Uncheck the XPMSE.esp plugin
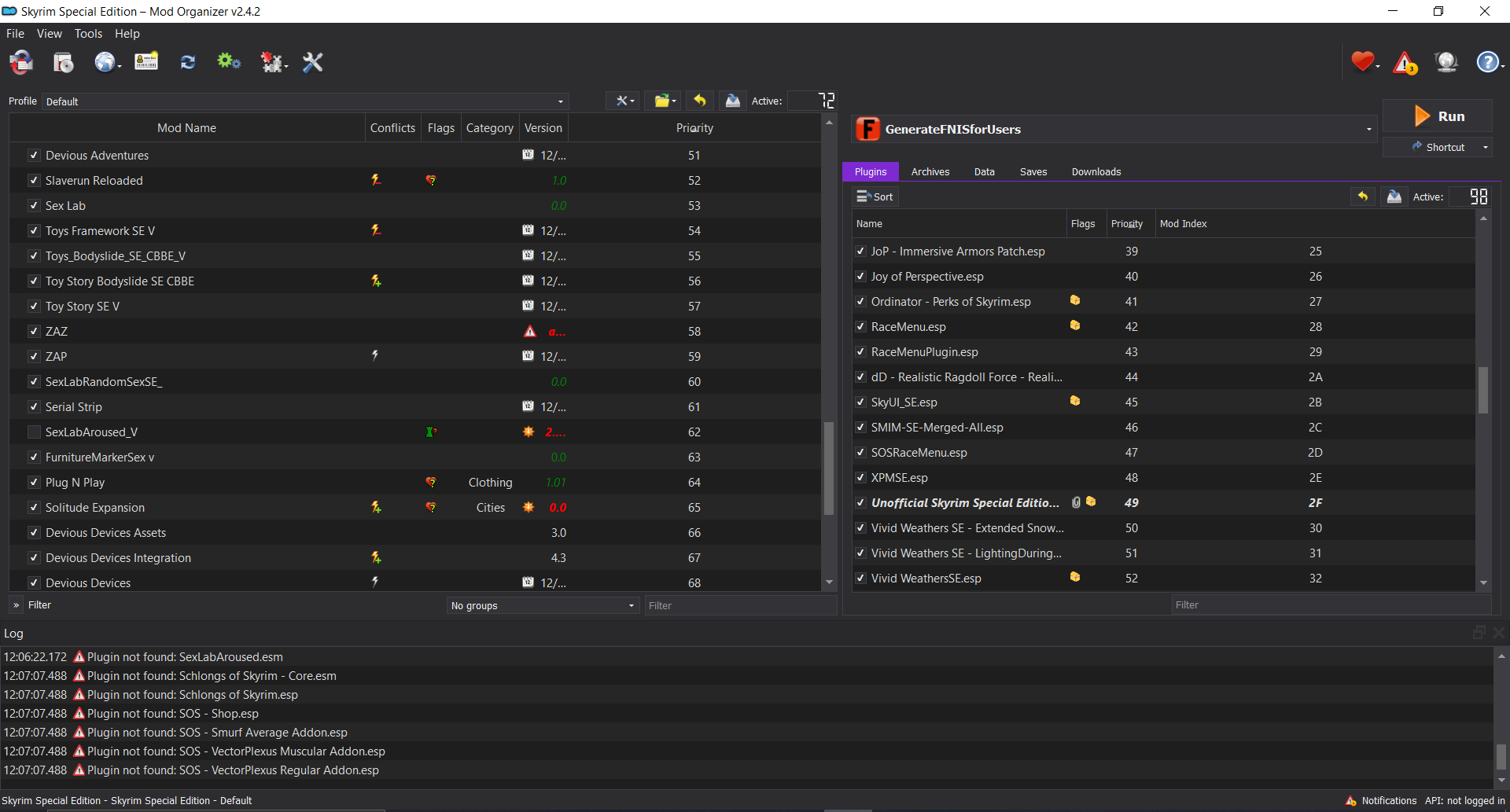This screenshot has height=812, width=1510. click(x=860, y=478)
